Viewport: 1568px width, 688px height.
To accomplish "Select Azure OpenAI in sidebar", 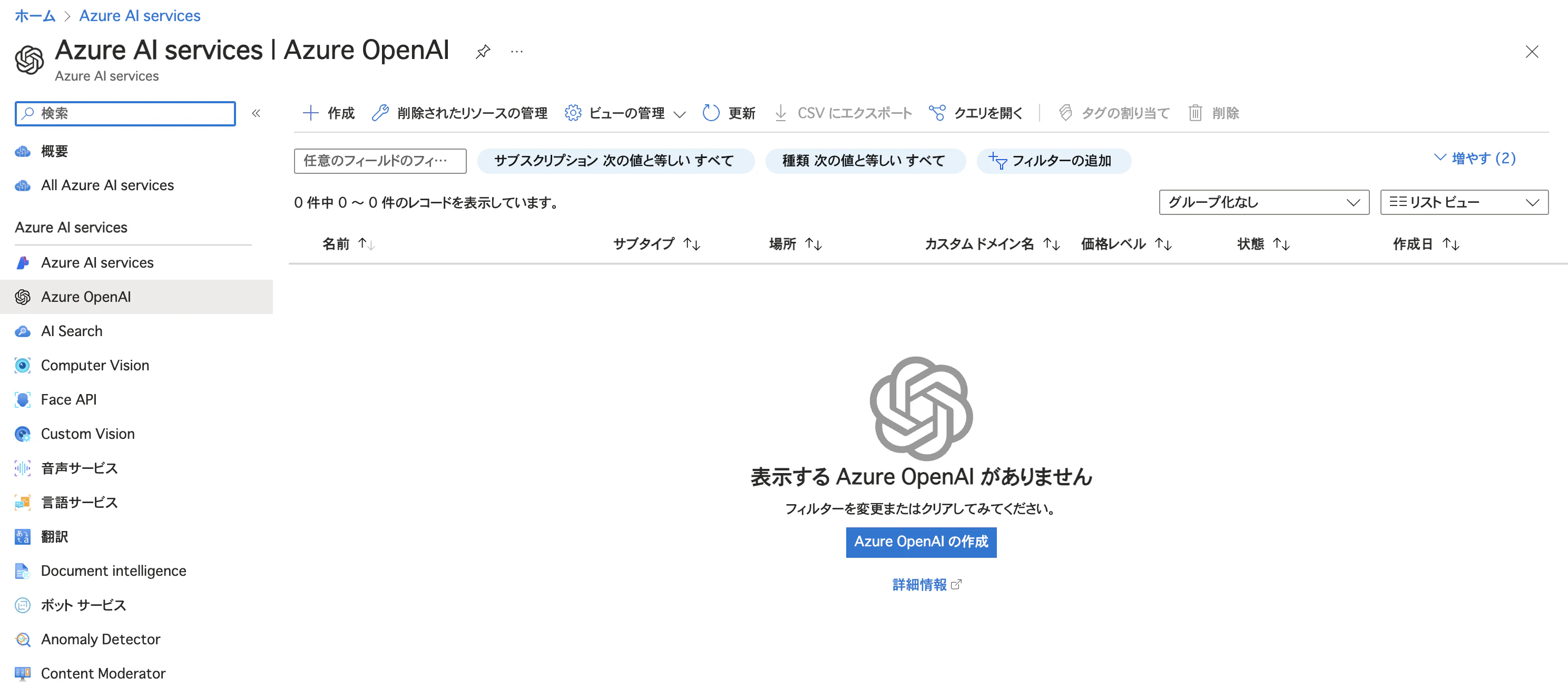I will tap(136, 297).
